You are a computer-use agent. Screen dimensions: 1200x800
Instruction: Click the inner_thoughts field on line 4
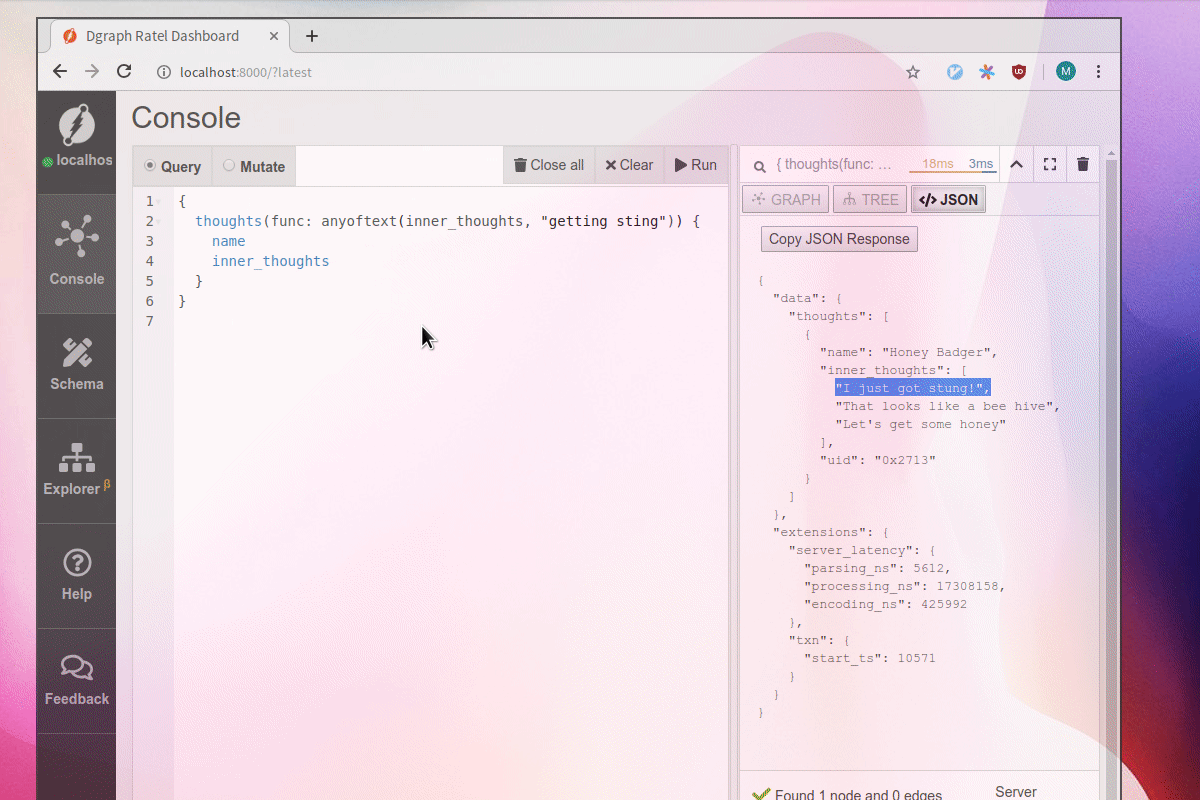pyautogui.click(x=270, y=261)
